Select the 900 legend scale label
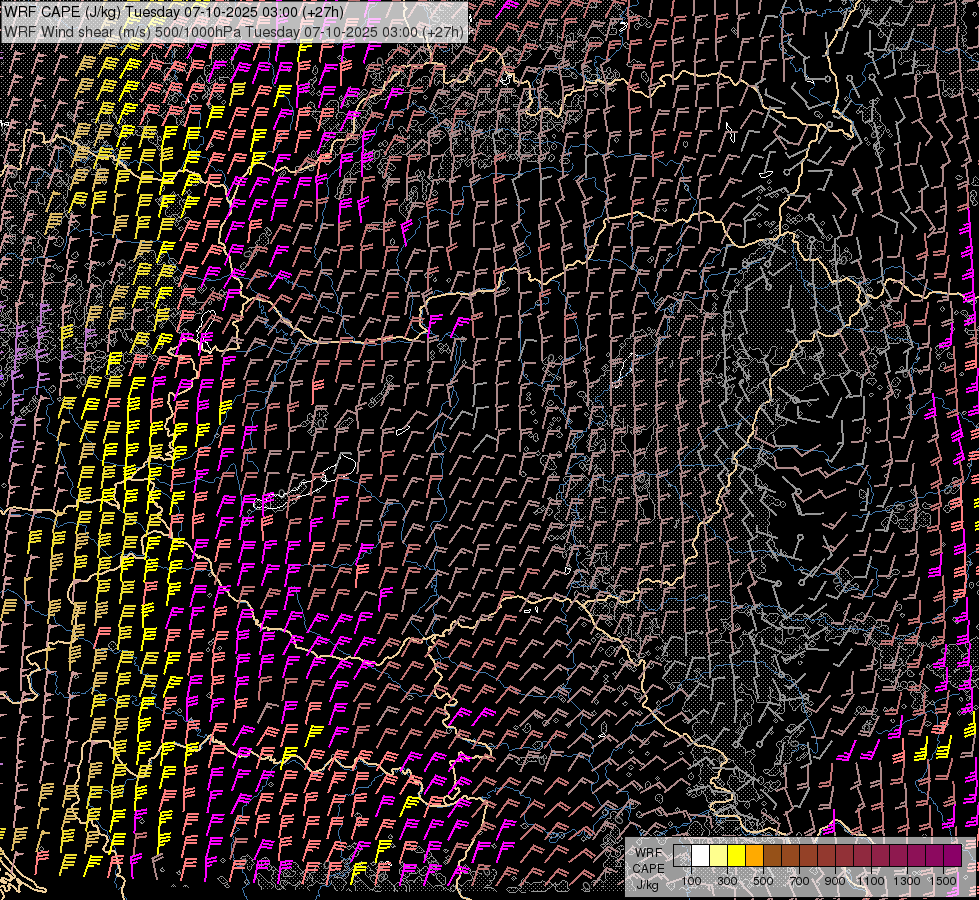Screen dimensions: 979x900 click(835, 881)
